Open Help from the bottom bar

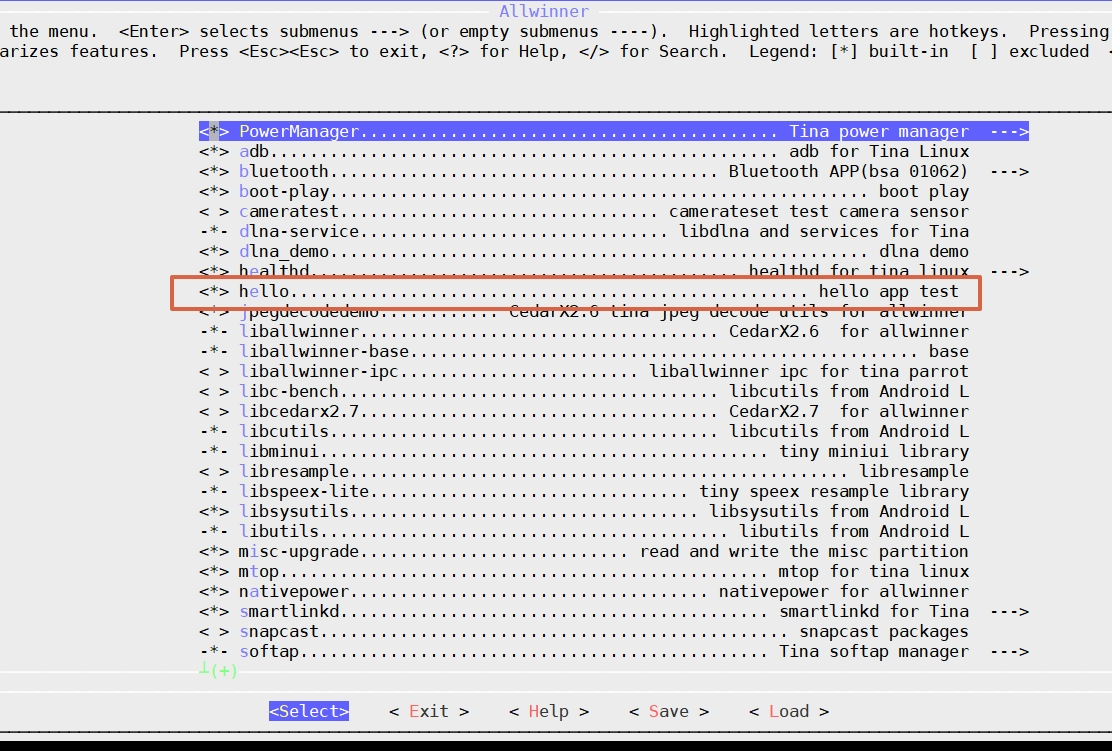pyautogui.click(x=549, y=711)
